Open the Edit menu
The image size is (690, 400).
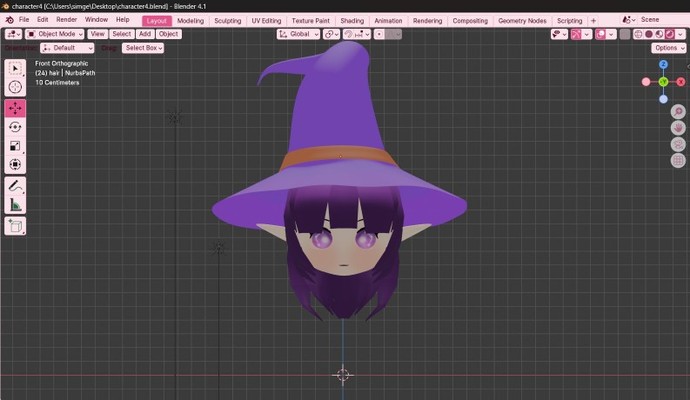point(43,20)
